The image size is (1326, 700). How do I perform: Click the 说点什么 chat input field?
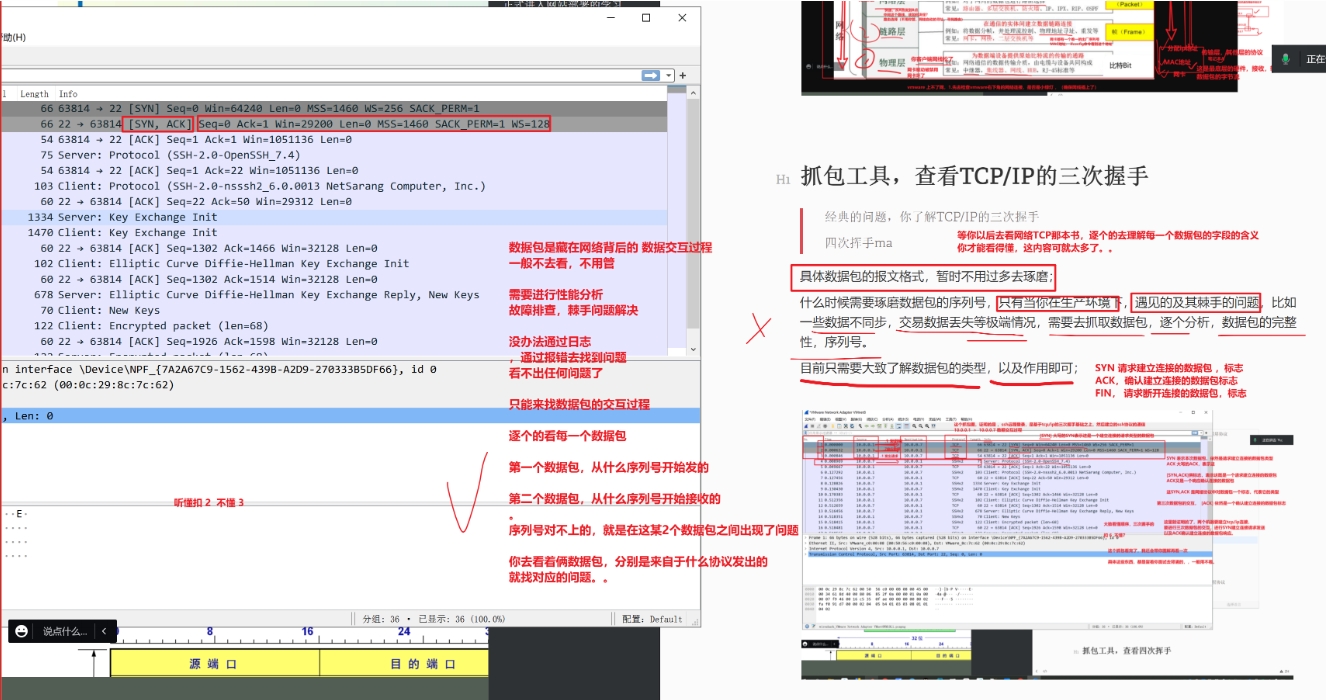pyautogui.click(x=65, y=631)
